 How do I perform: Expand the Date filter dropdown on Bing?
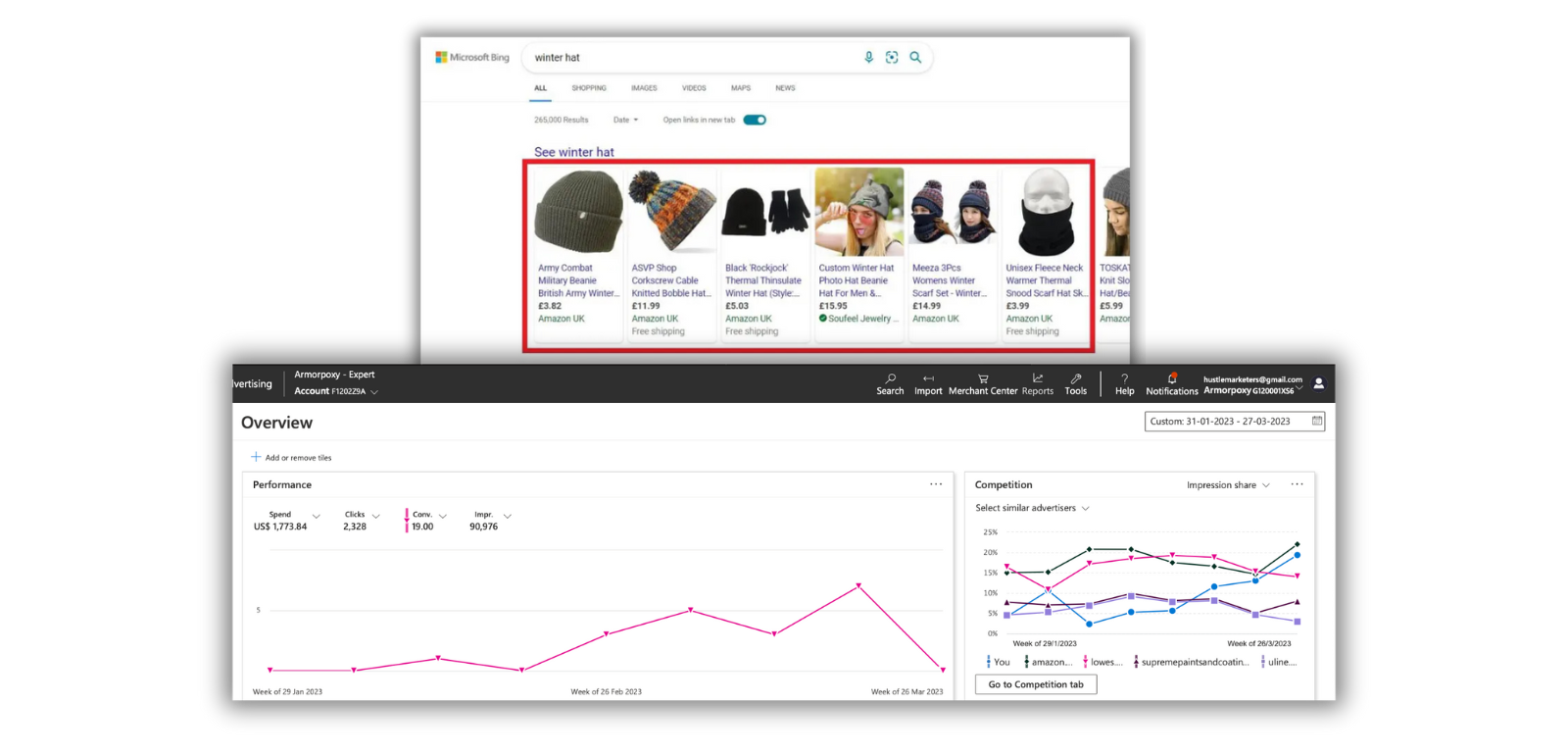(x=625, y=120)
